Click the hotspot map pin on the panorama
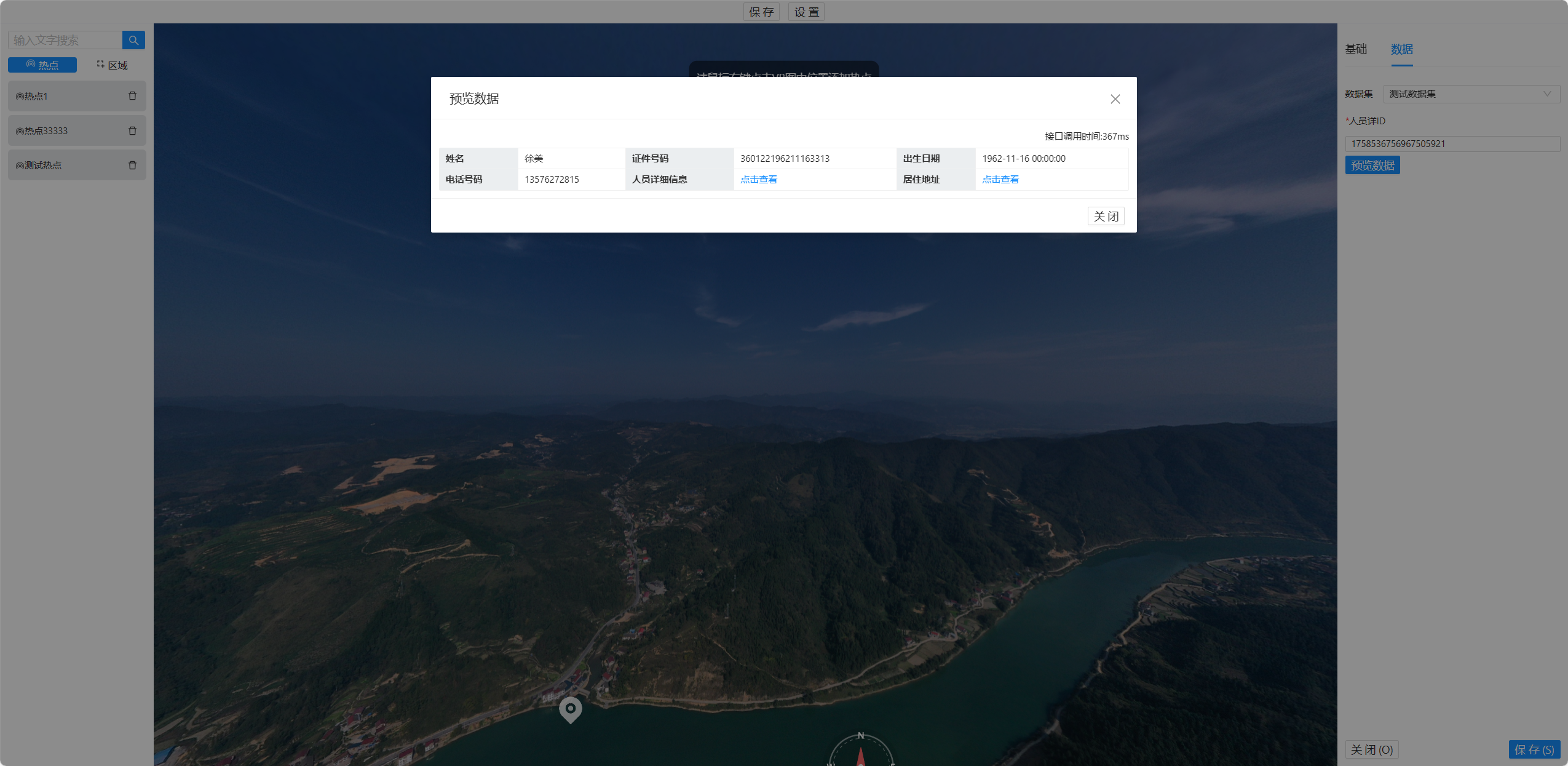 pos(570,709)
